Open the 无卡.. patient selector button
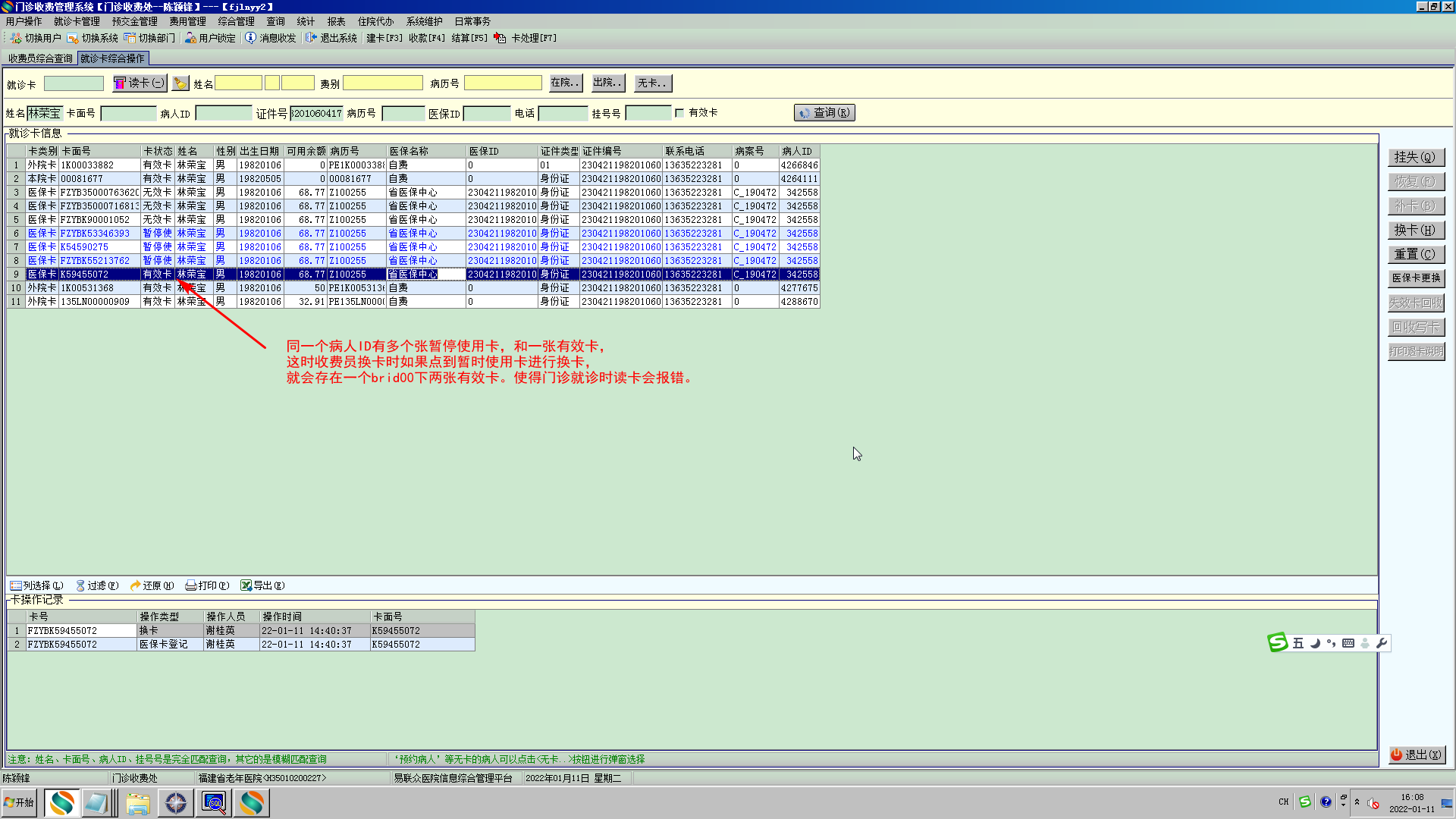This screenshot has height=819, width=1456. tap(652, 83)
